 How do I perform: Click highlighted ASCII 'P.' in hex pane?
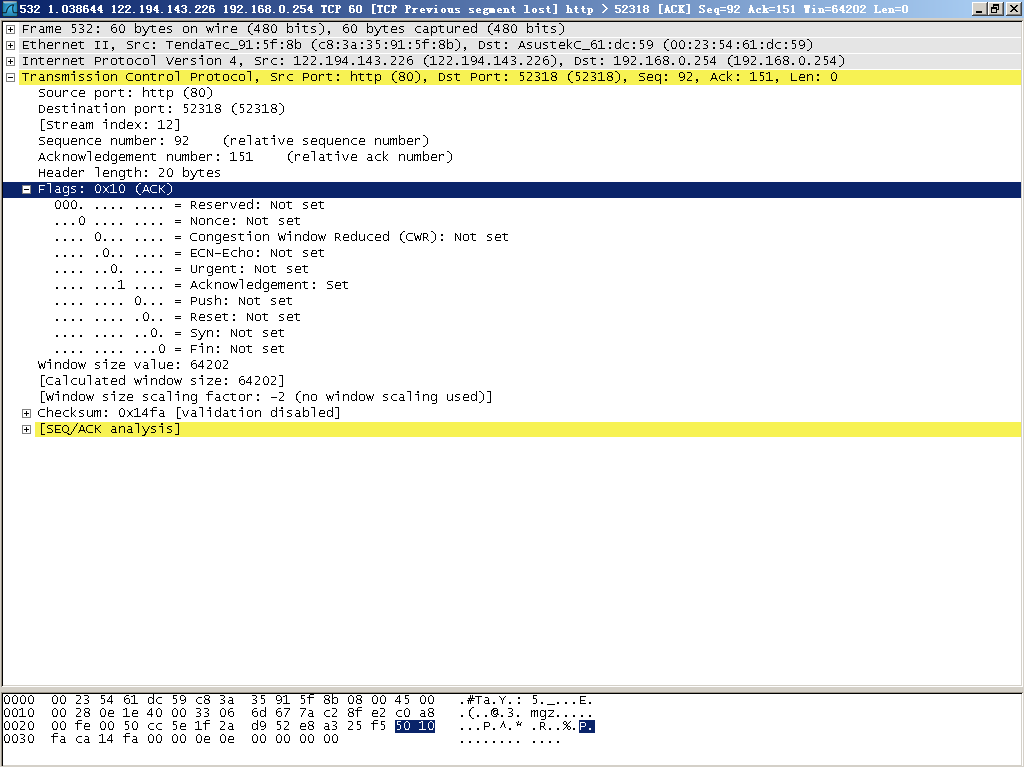[x=586, y=726]
